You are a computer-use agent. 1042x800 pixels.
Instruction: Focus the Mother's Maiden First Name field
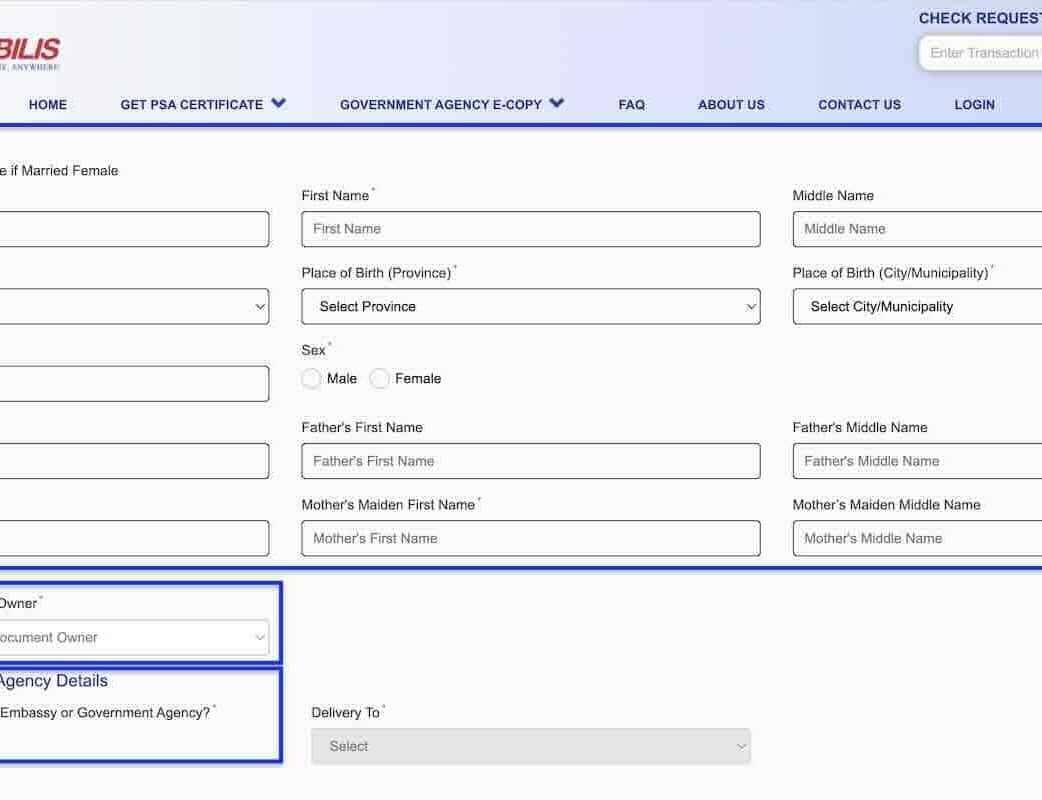coord(530,538)
